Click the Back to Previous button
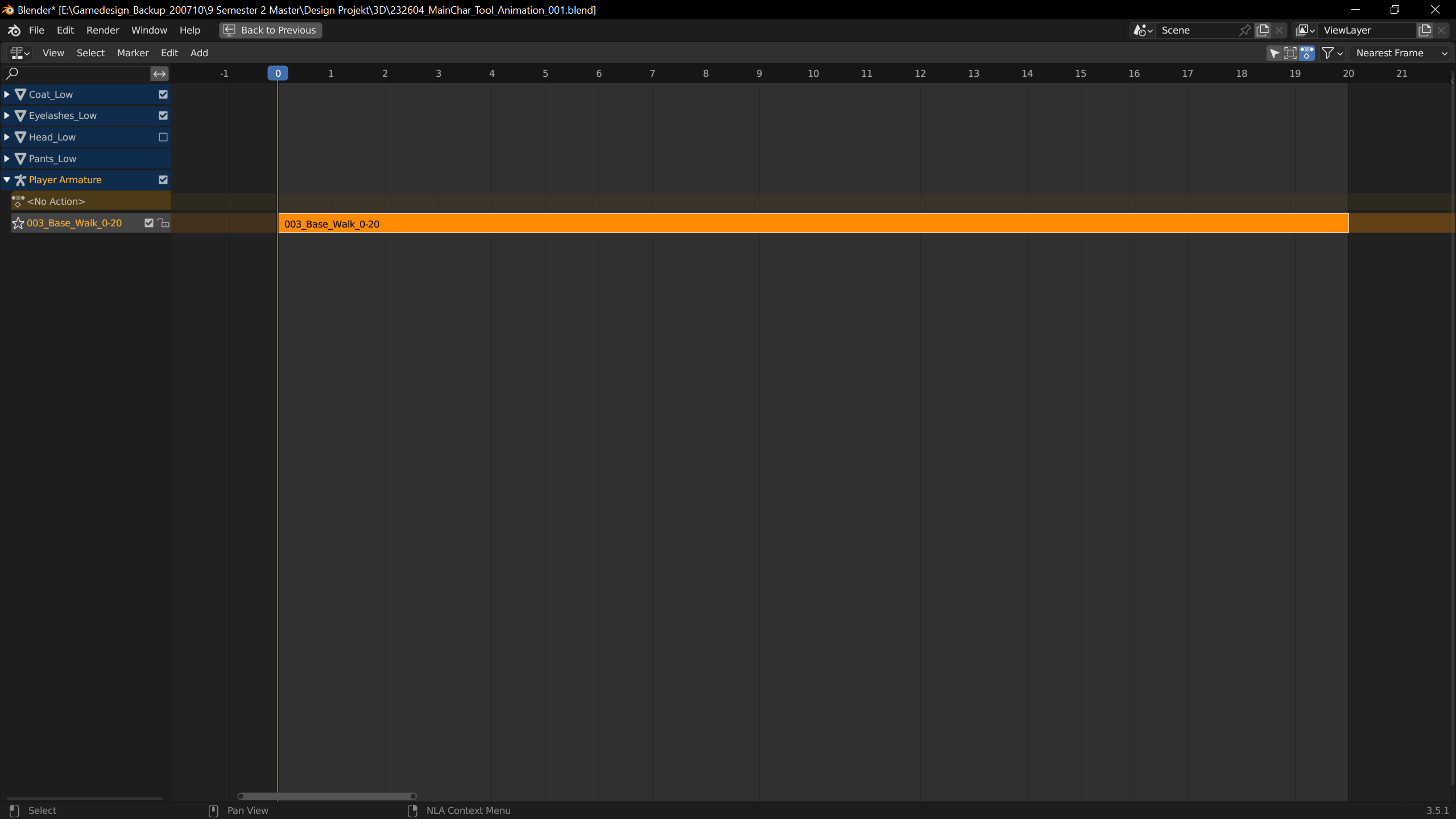The height and width of the screenshot is (819, 1456). click(x=270, y=30)
